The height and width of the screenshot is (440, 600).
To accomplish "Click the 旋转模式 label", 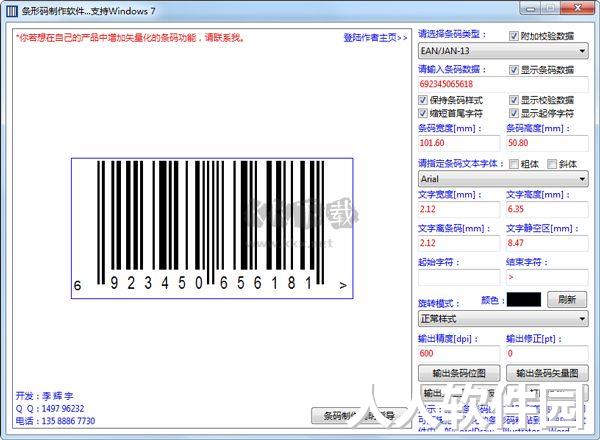I will click(x=439, y=303).
